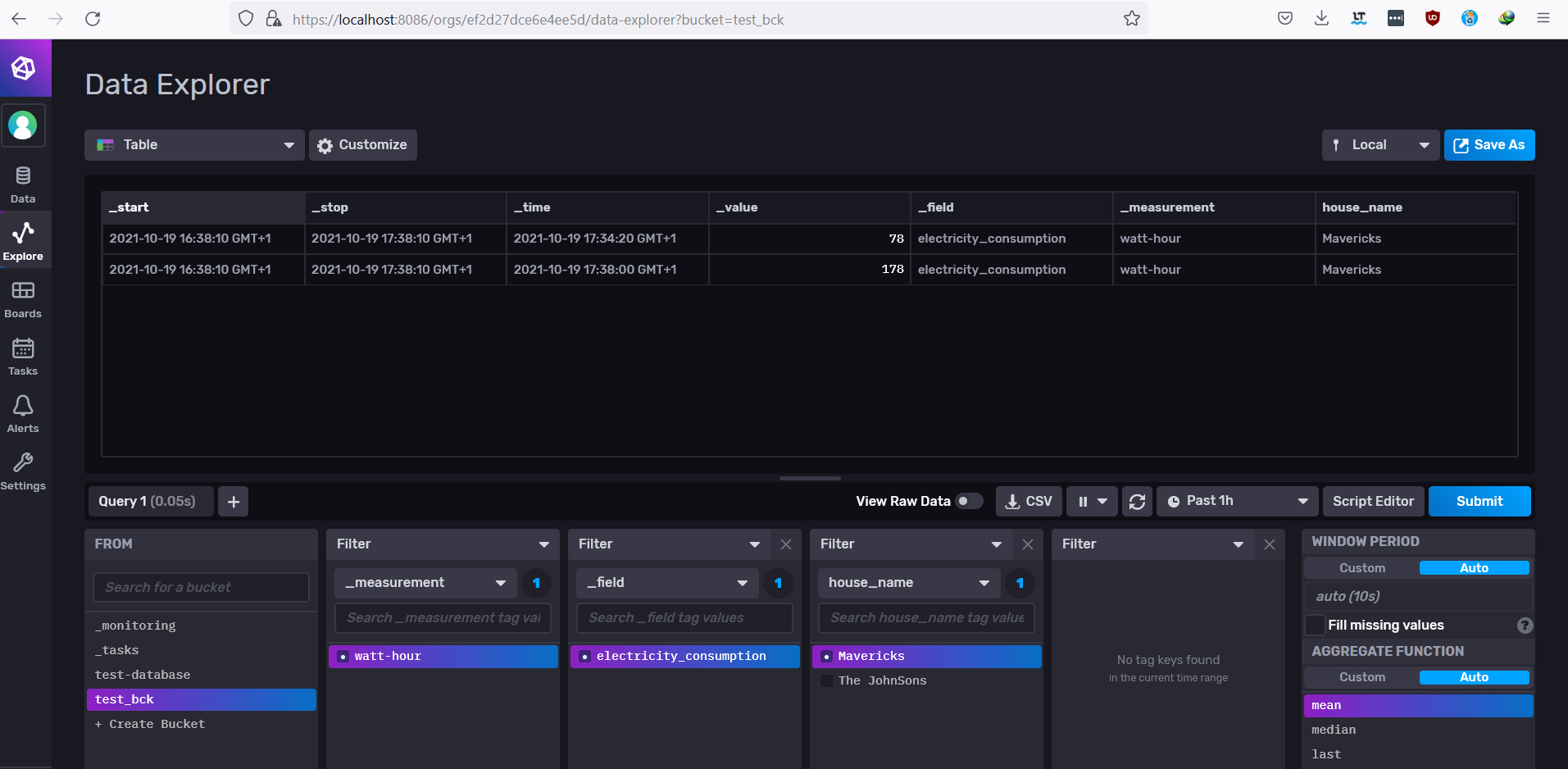Open Tasks in sidebar
The height and width of the screenshot is (769, 1568).
pyautogui.click(x=23, y=357)
